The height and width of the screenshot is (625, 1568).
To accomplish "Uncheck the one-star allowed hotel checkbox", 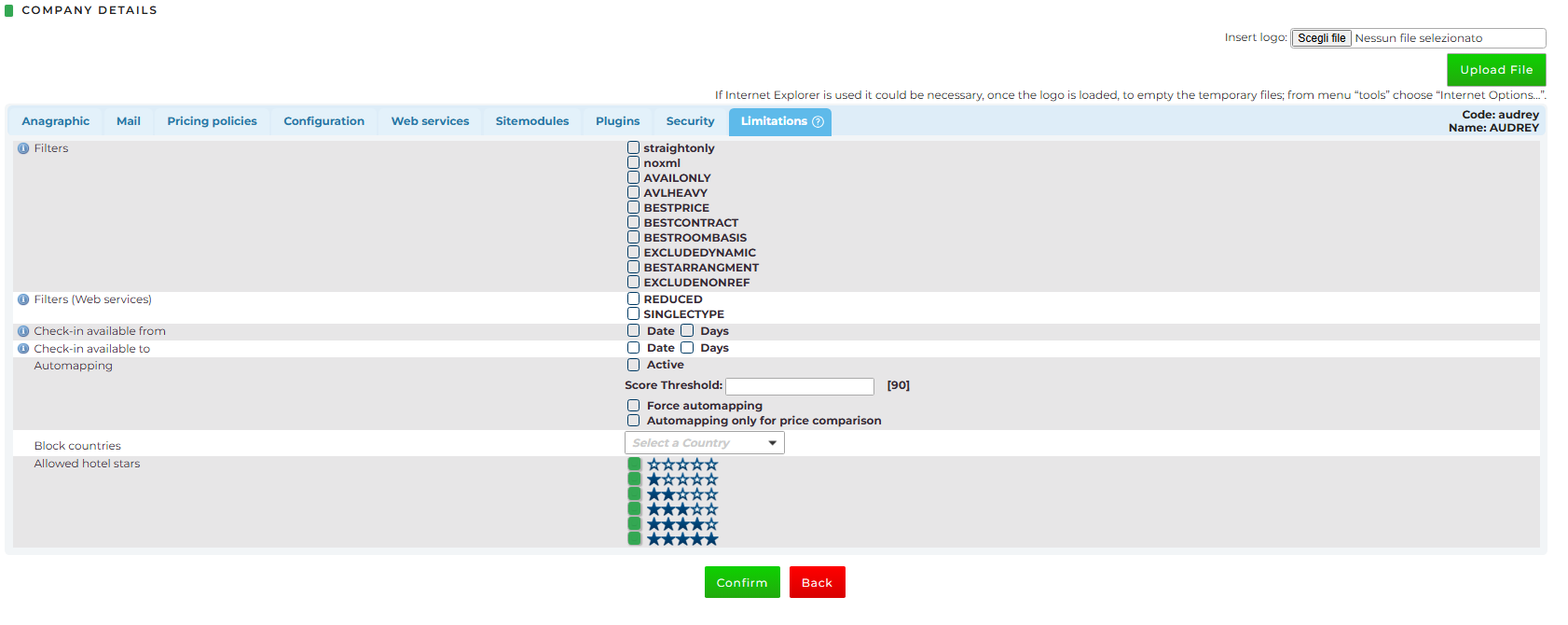I will pos(634,479).
